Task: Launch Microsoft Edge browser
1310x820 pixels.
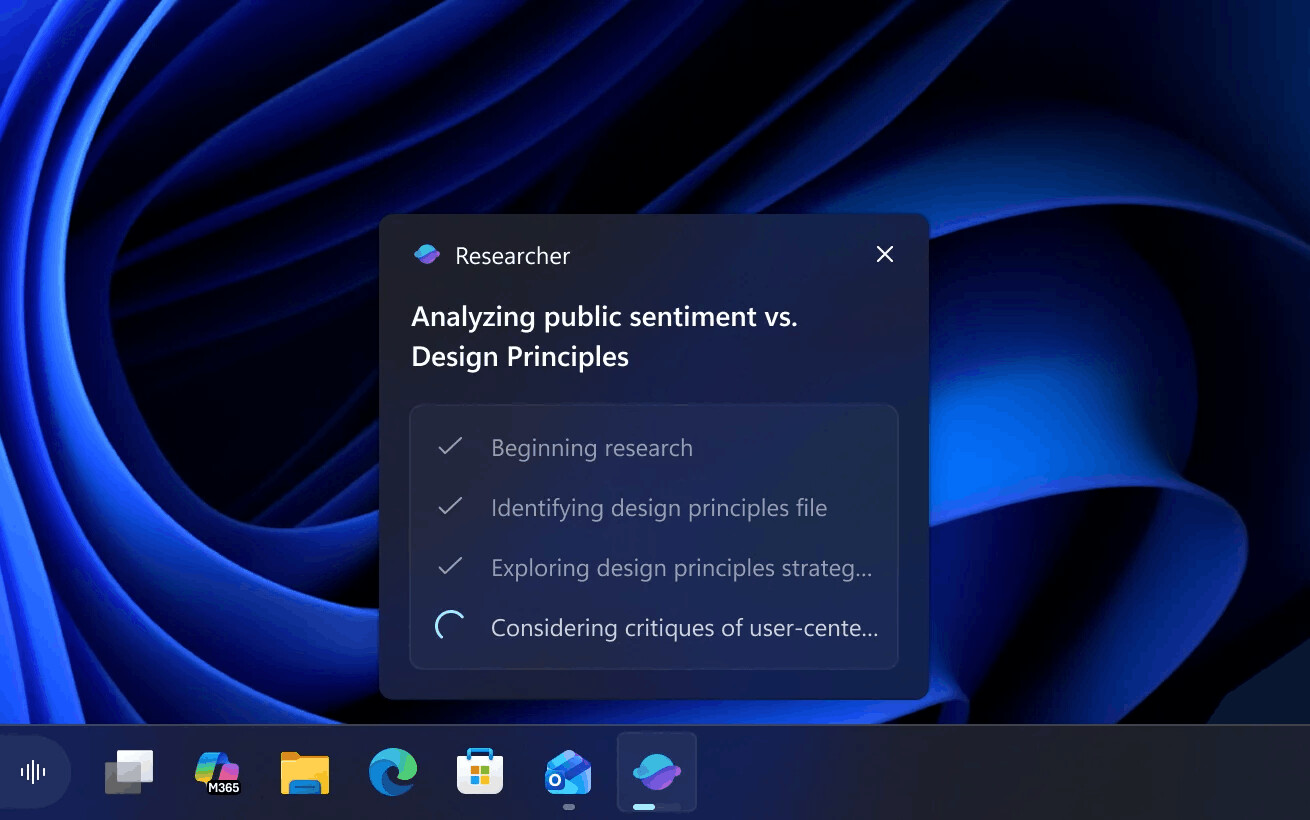Action: tap(392, 770)
